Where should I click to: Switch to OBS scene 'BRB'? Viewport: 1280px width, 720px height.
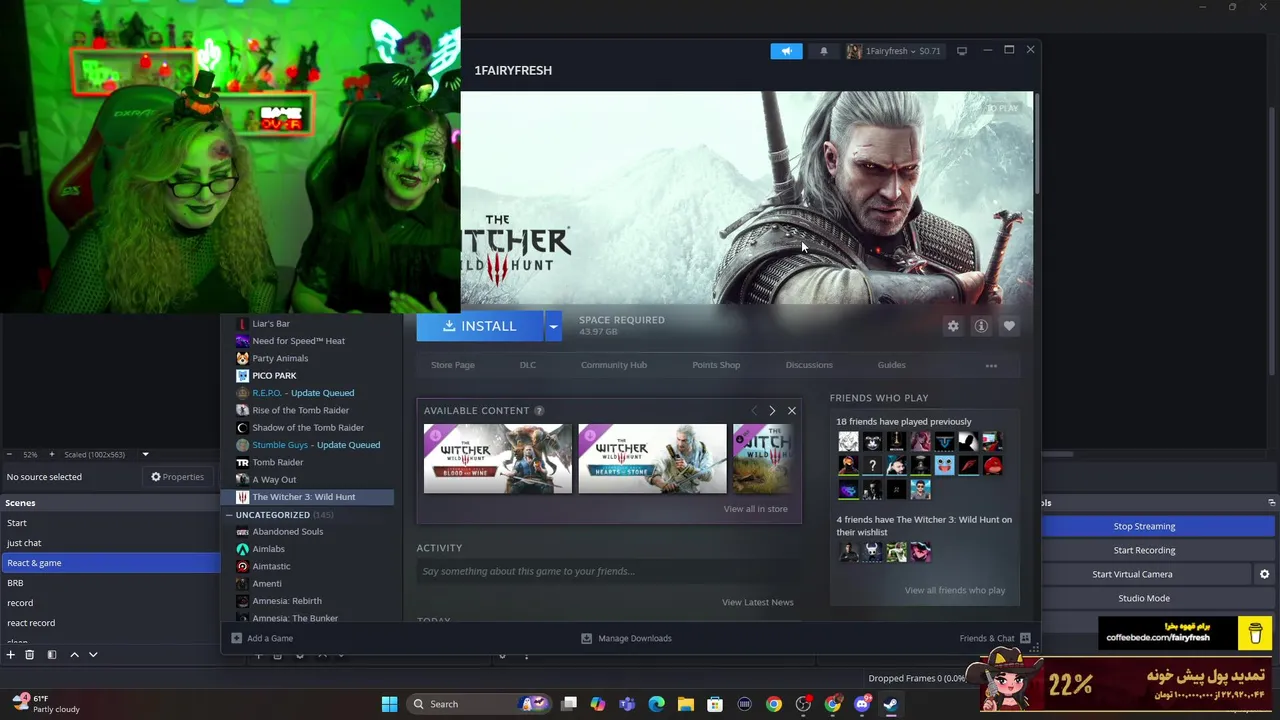(110, 583)
